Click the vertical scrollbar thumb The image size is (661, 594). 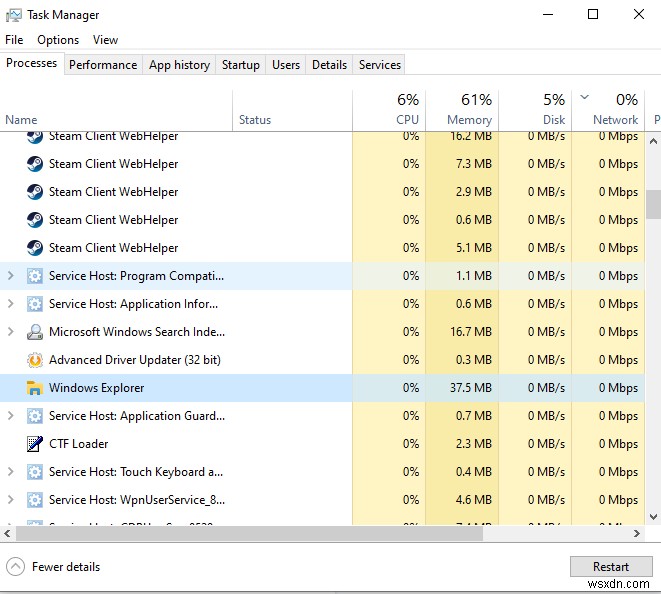pos(653,204)
